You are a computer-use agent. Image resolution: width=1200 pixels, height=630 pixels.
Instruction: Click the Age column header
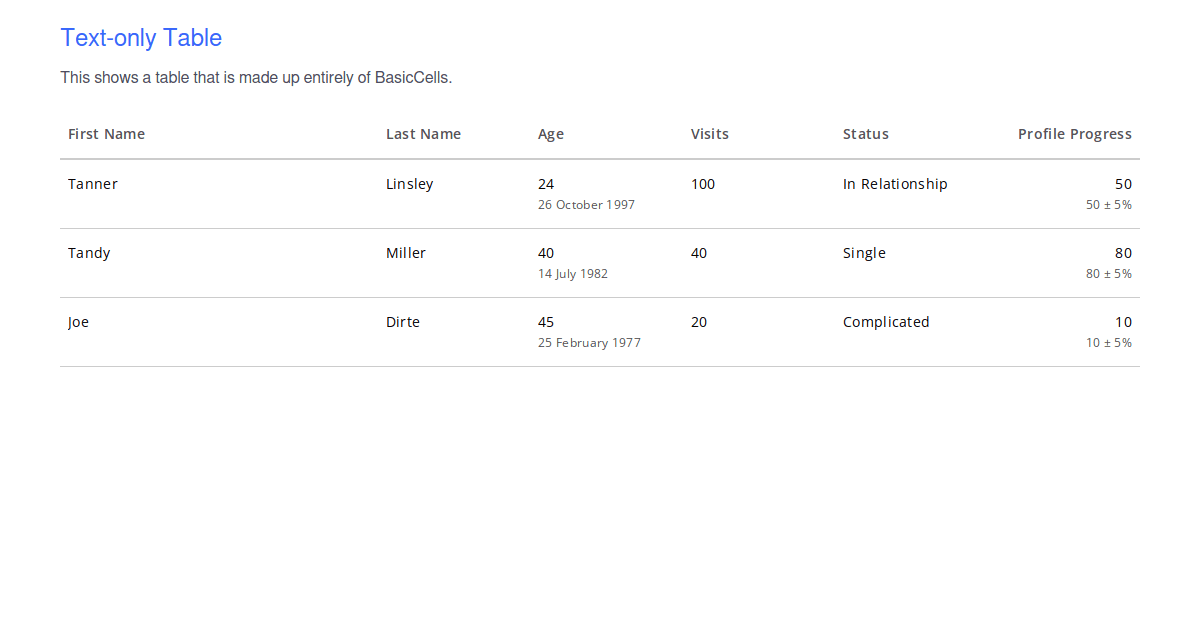click(x=550, y=133)
